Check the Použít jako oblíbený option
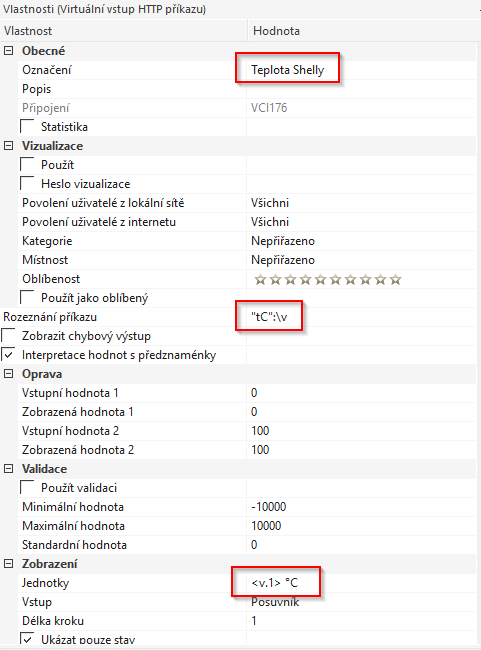Viewport: 481px width, 650px height. 27,298
